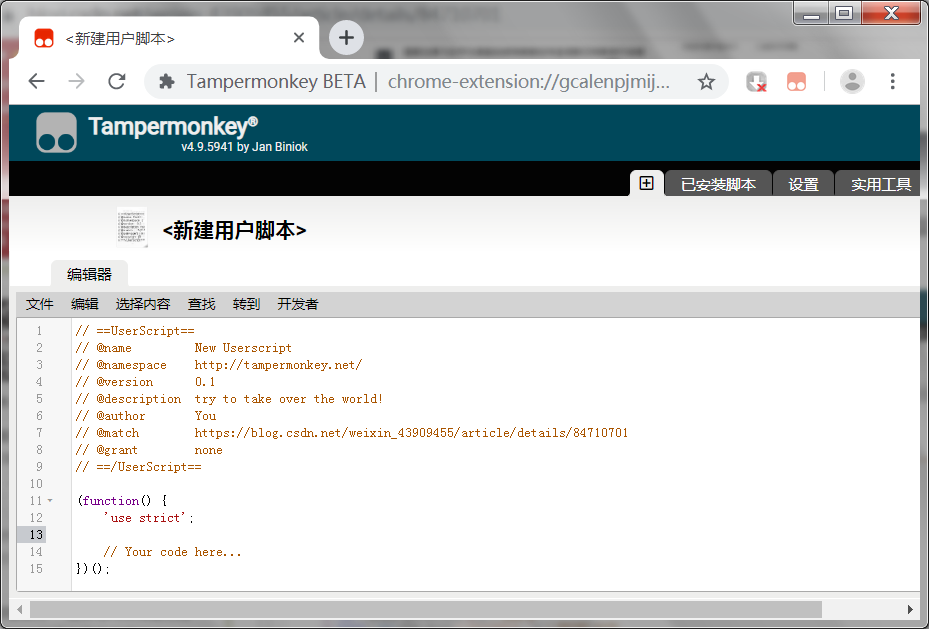The width and height of the screenshot is (929, 629).
Task: Click line number 1 in the gutter
Action: tap(39, 330)
